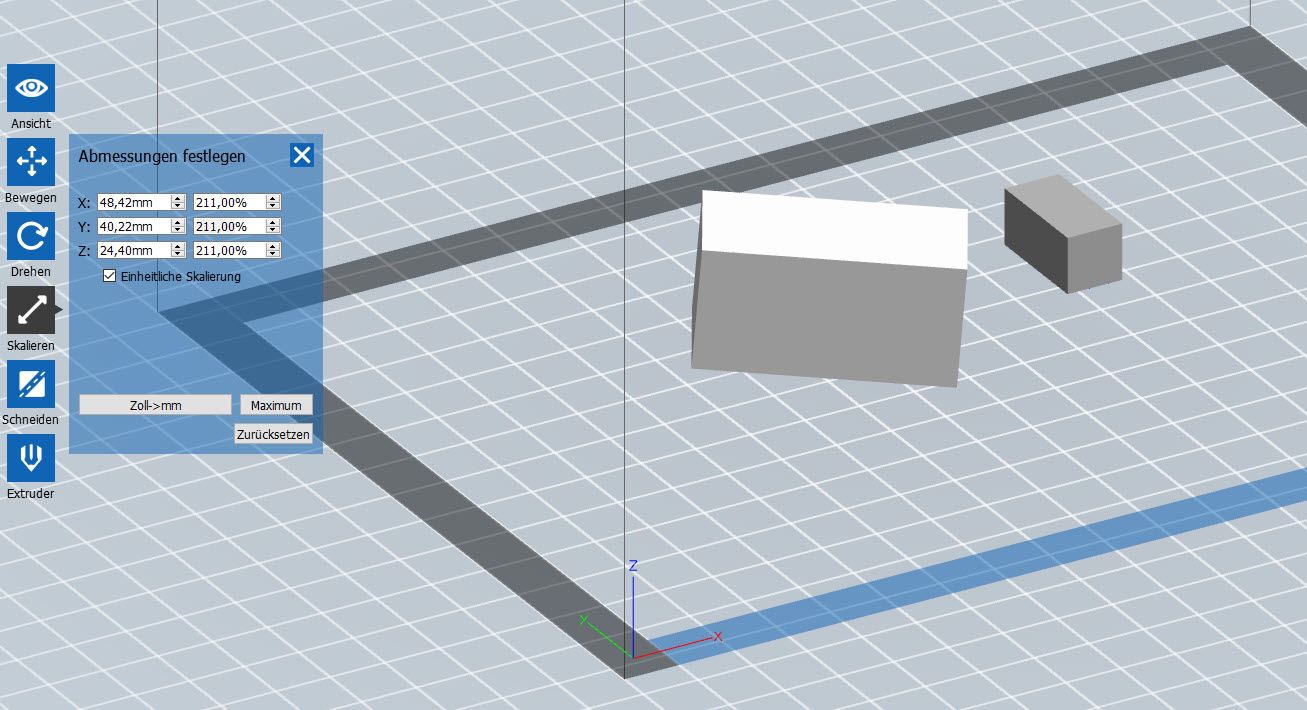This screenshot has height=710, width=1307.
Task: Select the Skalieren scale tool
Action: (x=31, y=310)
